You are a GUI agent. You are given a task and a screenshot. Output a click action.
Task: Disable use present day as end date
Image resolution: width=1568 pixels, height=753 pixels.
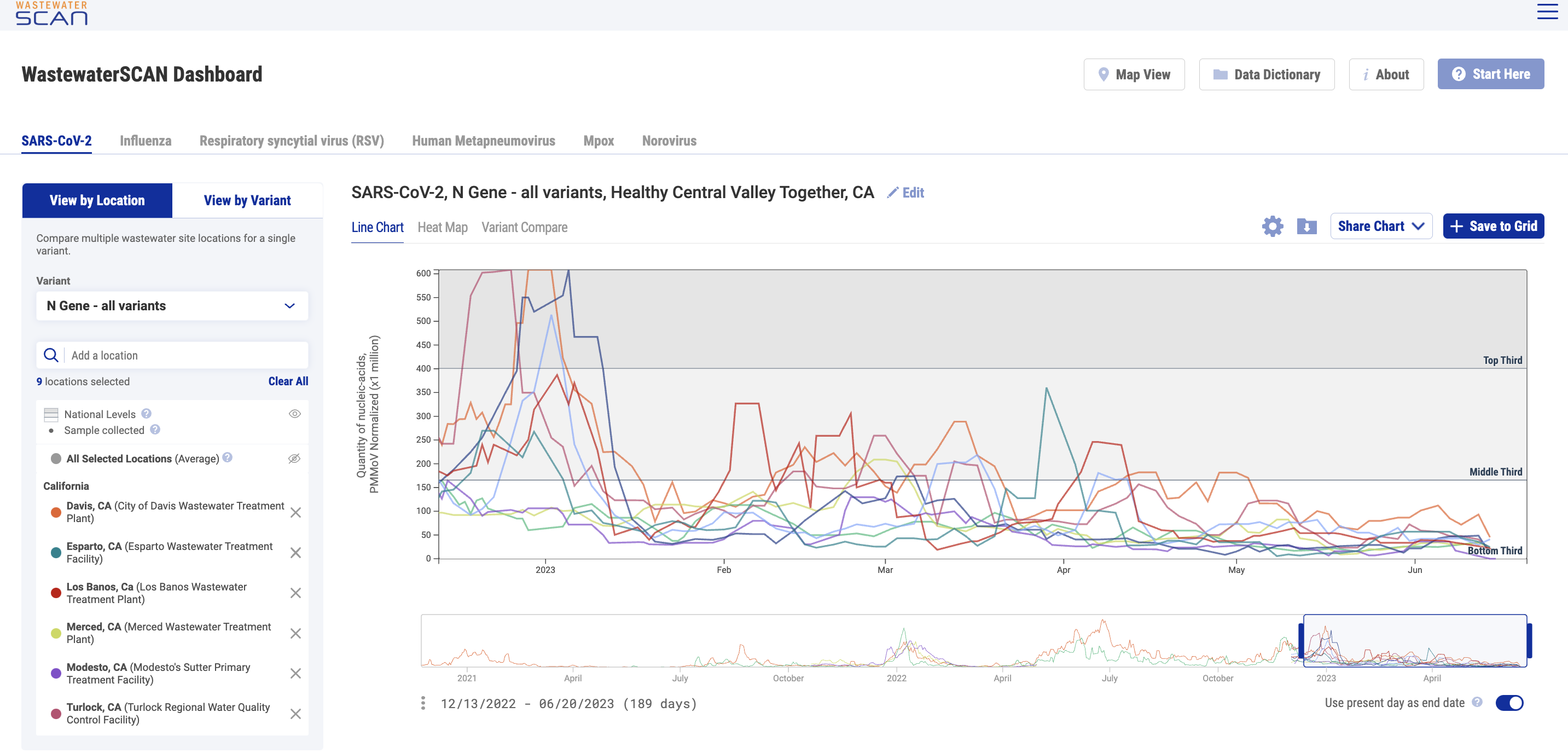coord(1509,703)
